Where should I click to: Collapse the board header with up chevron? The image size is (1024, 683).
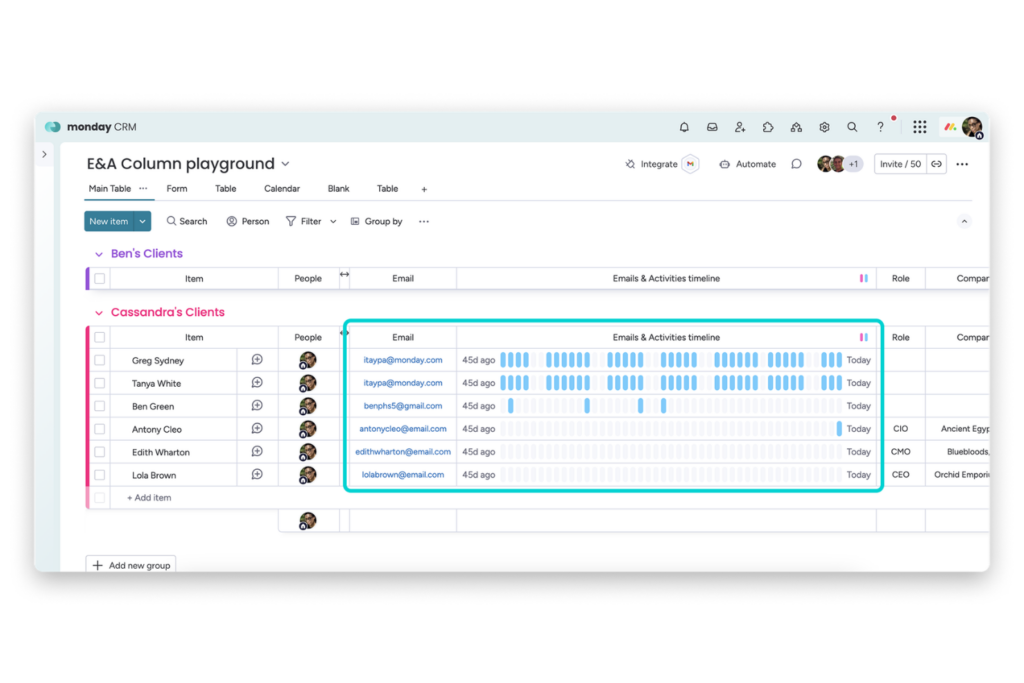click(964, 221)
